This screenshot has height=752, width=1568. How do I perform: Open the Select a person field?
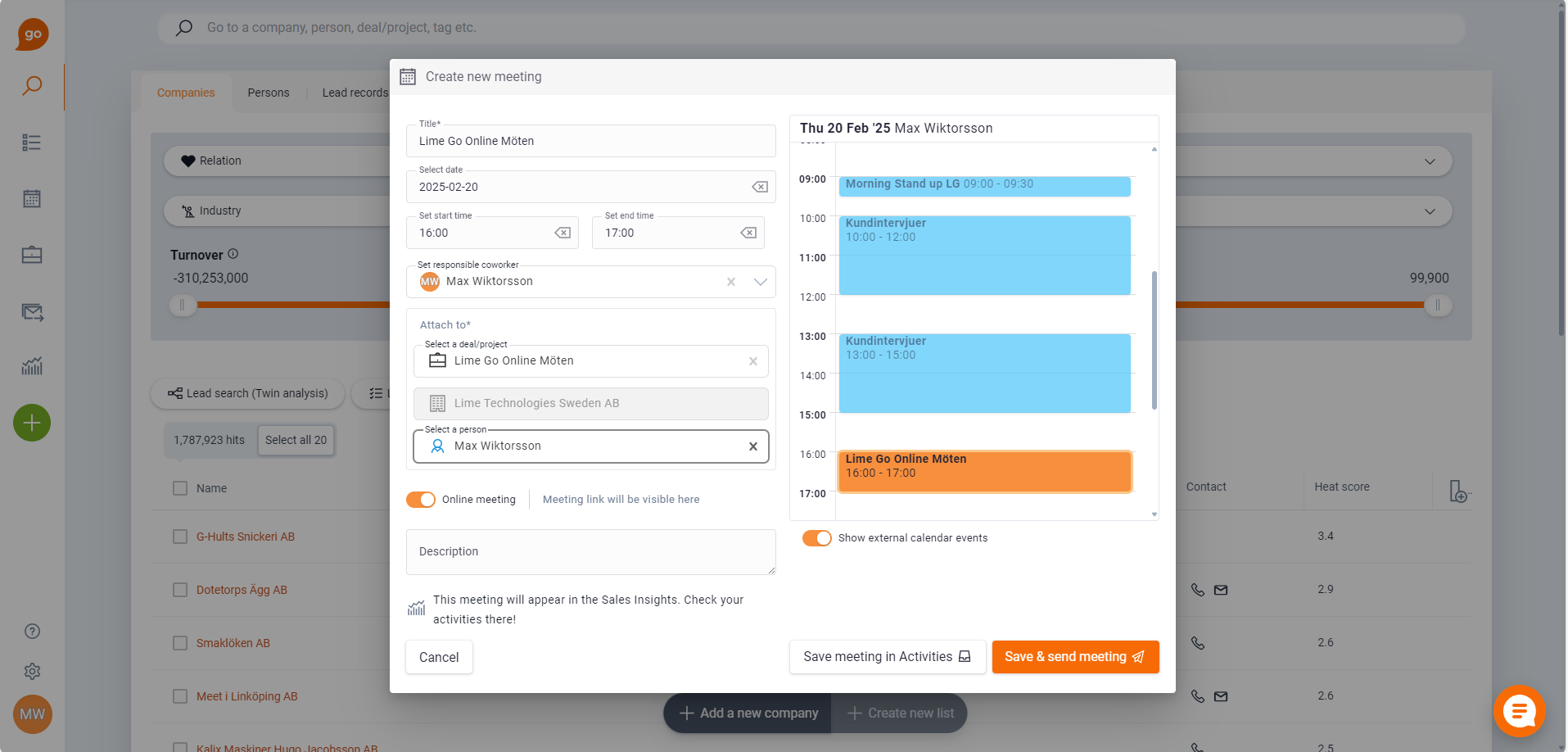(590, 446)
